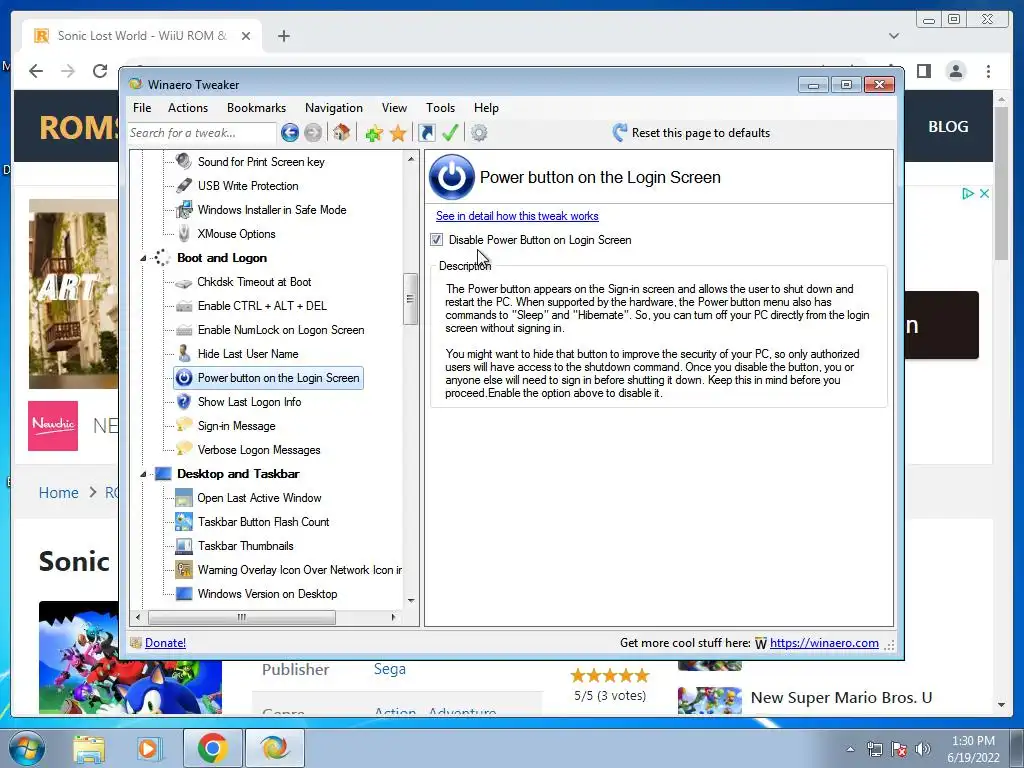Show hidden icons arrow in system tray
Viewport: 1024px width, 768px height.
pos(850,749)
